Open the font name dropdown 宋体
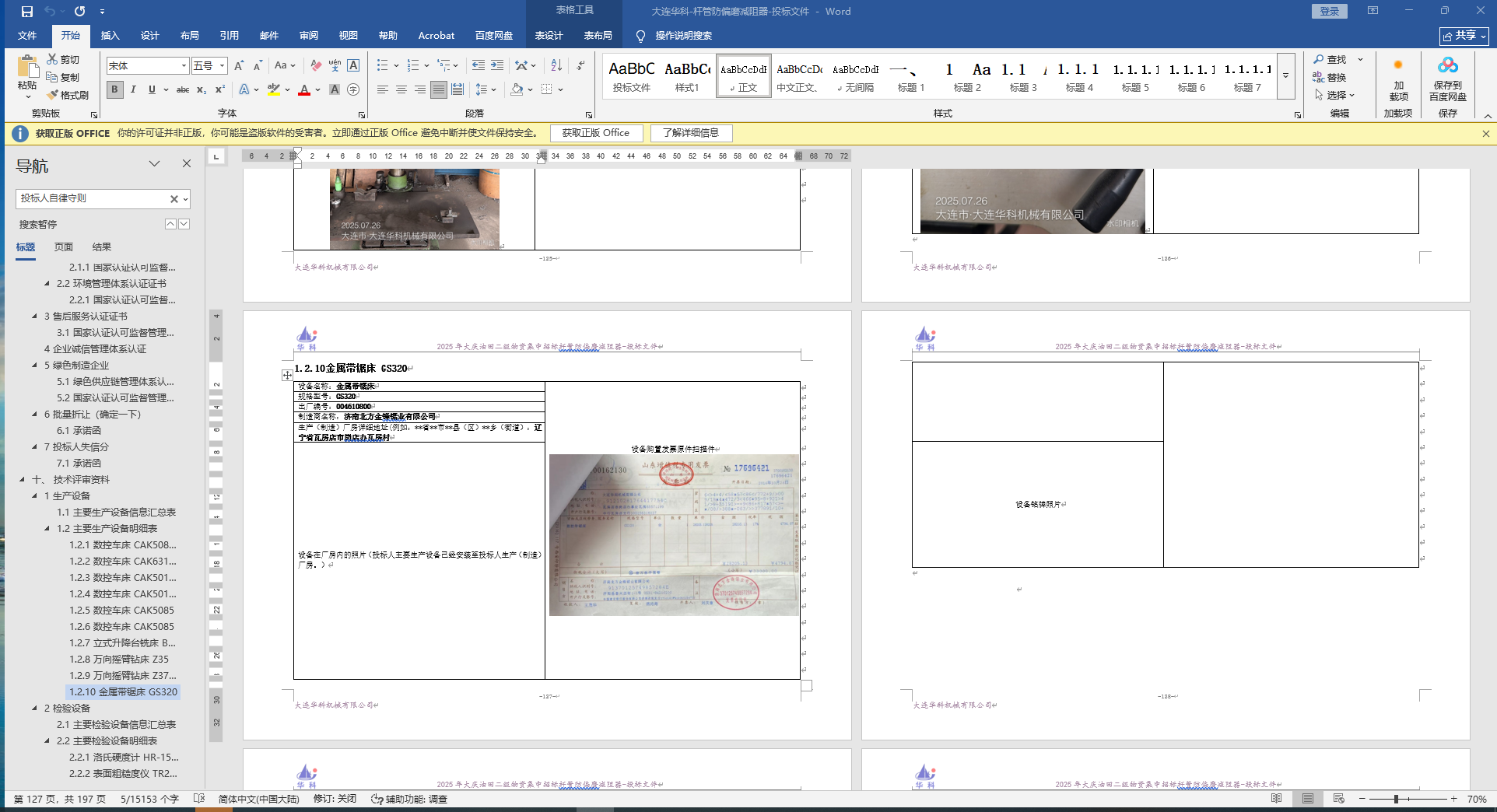The width and height of the screenshot is (1497, 812). [184, 66]
